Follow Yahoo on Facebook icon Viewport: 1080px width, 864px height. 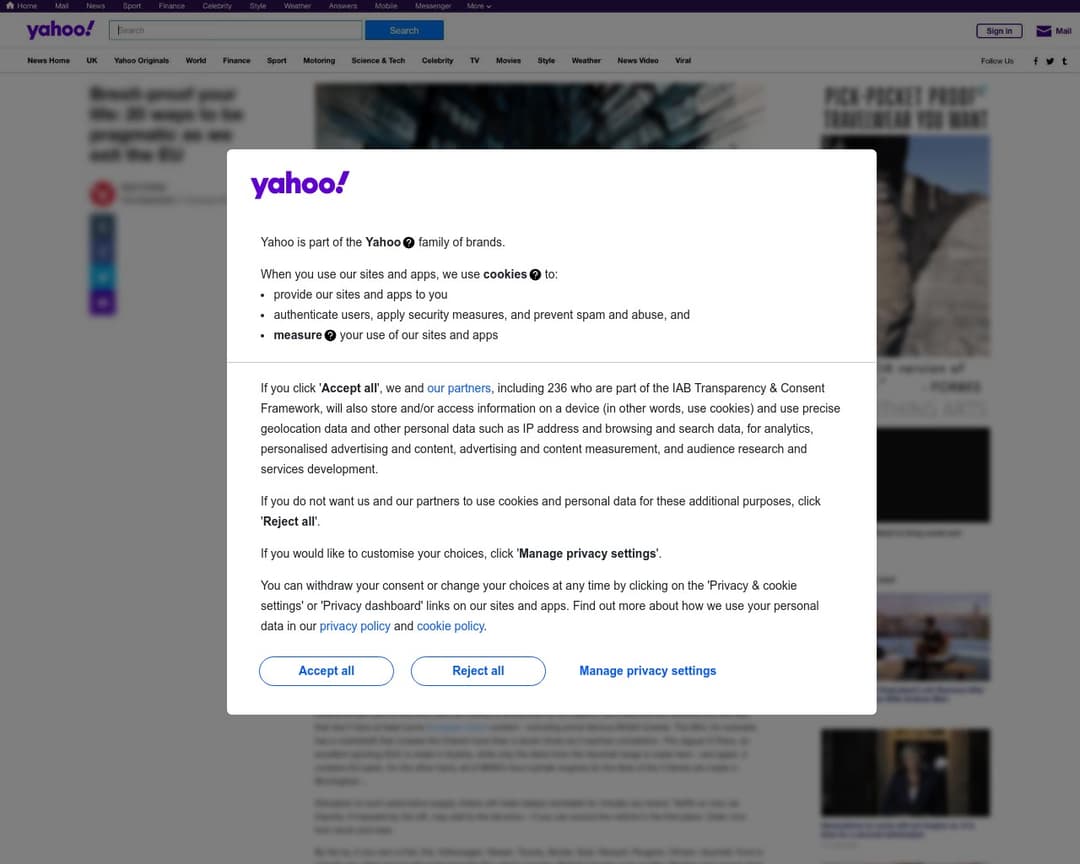pyautogui.click(x=1035, y=61)
